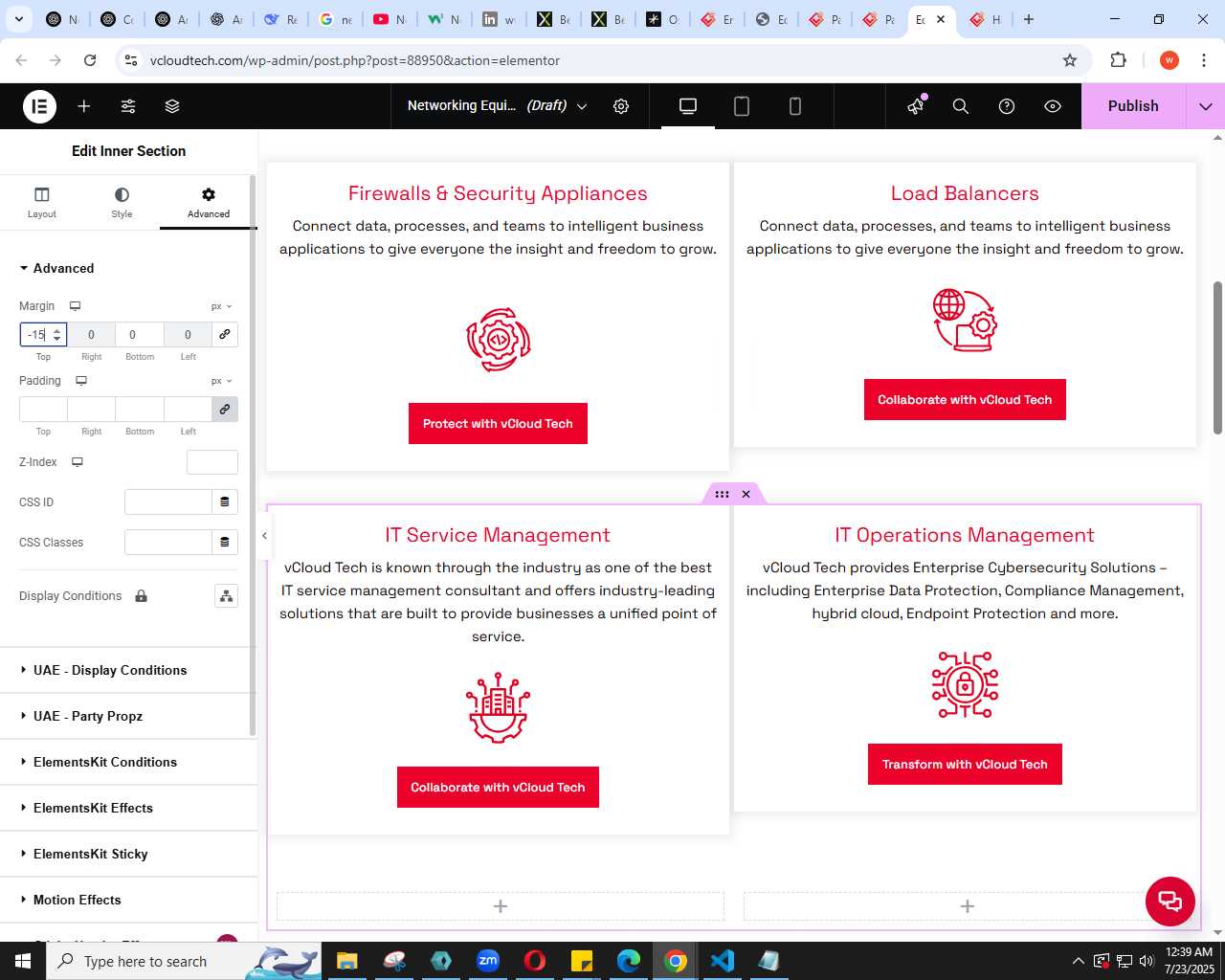
Task: Click the Padding Top input field
Action: click(x=43, y=409)
